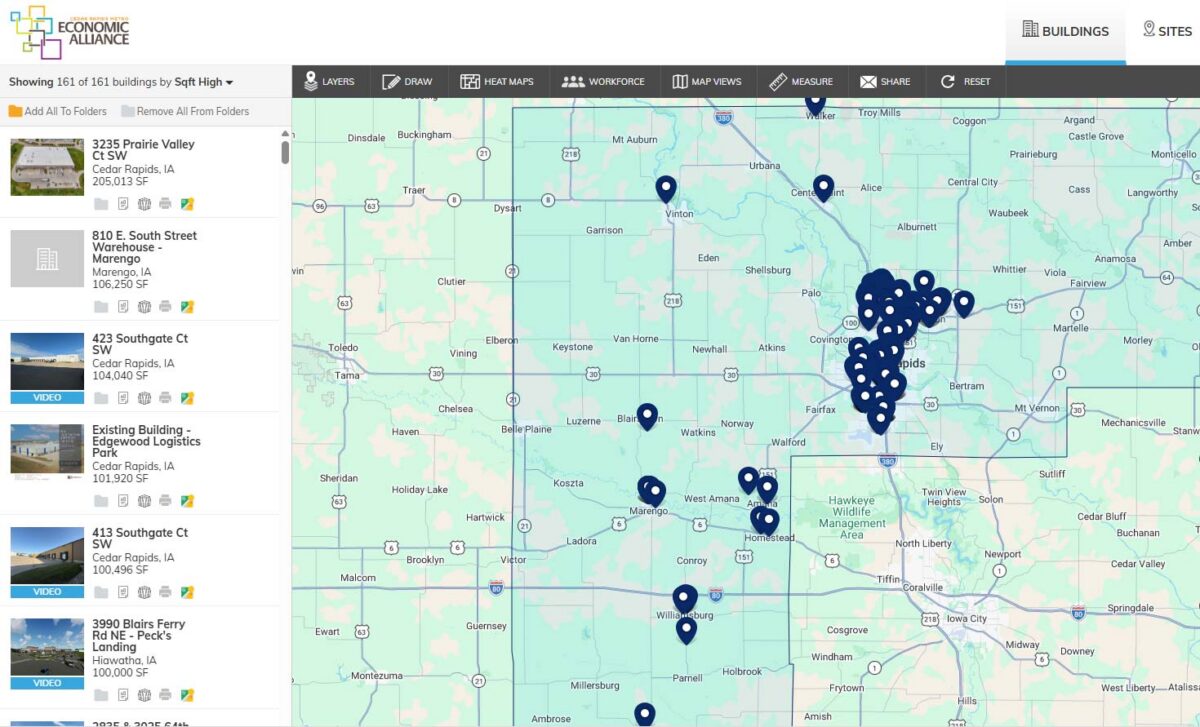
Task: Open the Existing Building Edgewood Logistics Park thumbnail
Action: 47,451
